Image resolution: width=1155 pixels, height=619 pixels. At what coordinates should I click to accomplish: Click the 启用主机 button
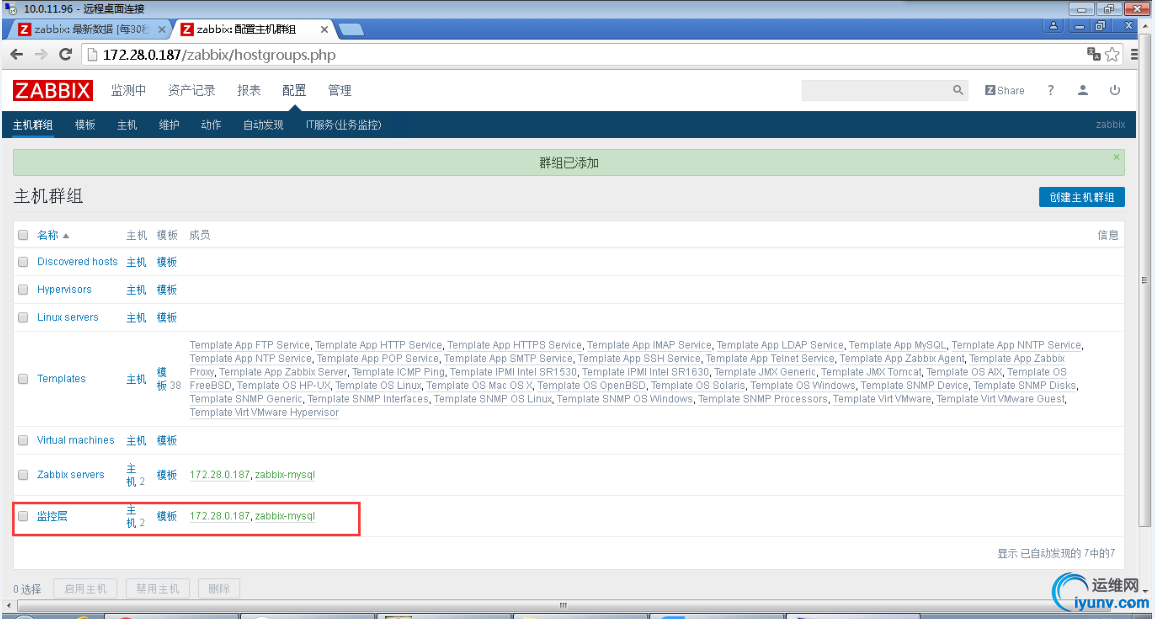[x=85, y=589]
